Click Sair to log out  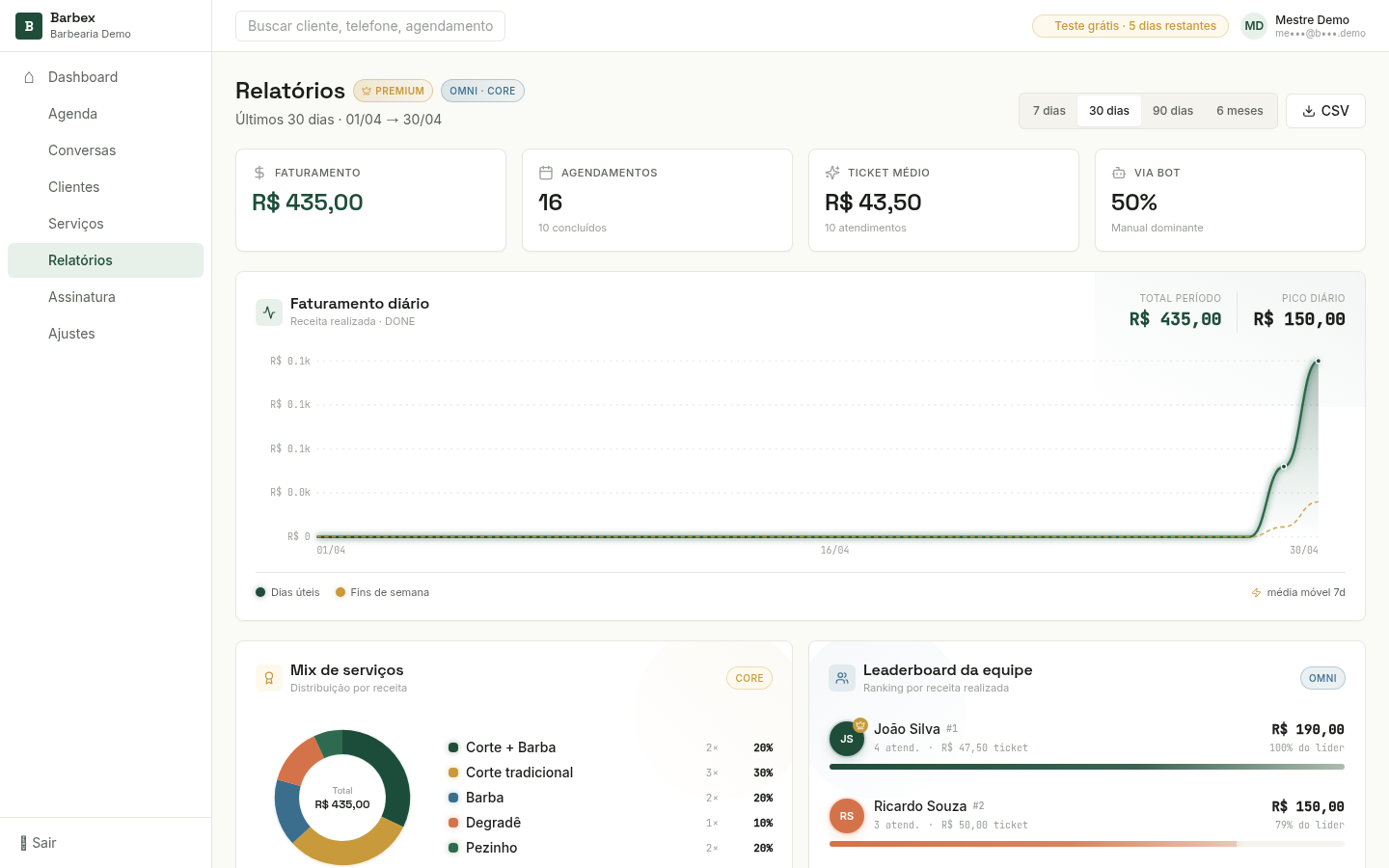pyautogui.click(x=39, y=843)
